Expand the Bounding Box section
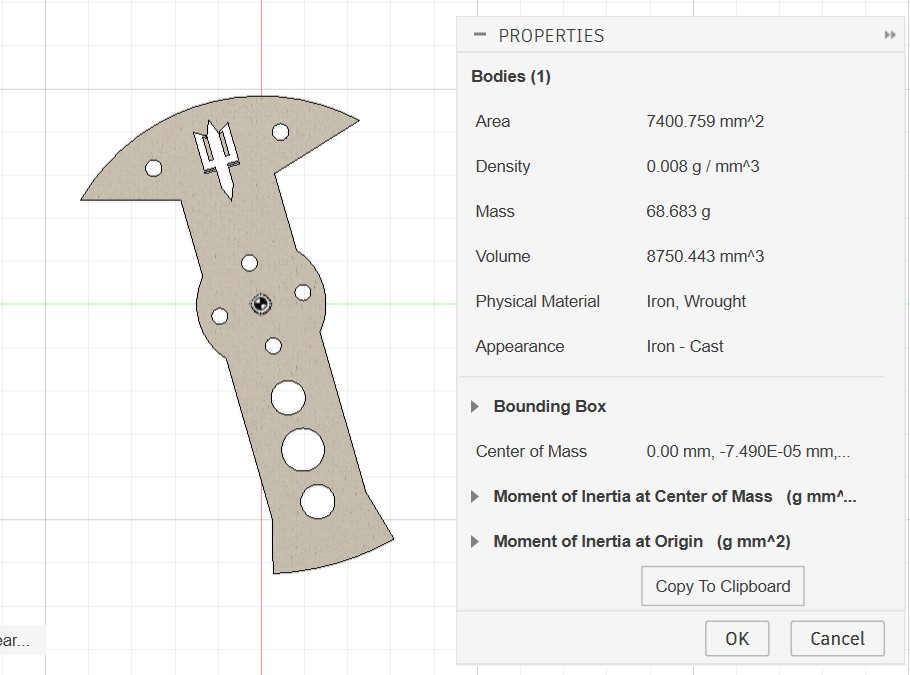Screen dimensions: 910x675 click(475, 407)
